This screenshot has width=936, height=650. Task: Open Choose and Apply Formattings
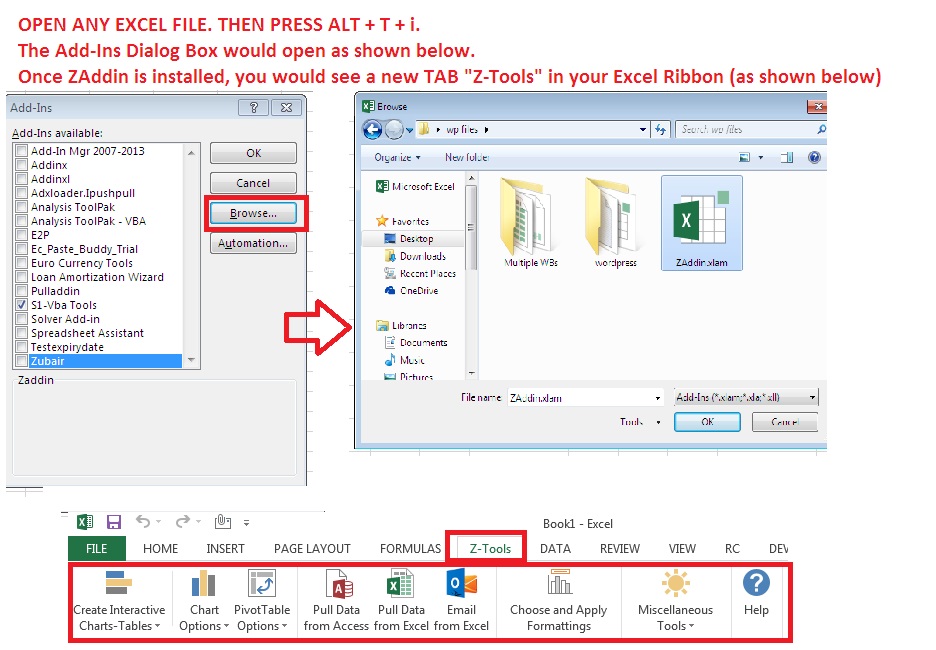pos(559,600)
